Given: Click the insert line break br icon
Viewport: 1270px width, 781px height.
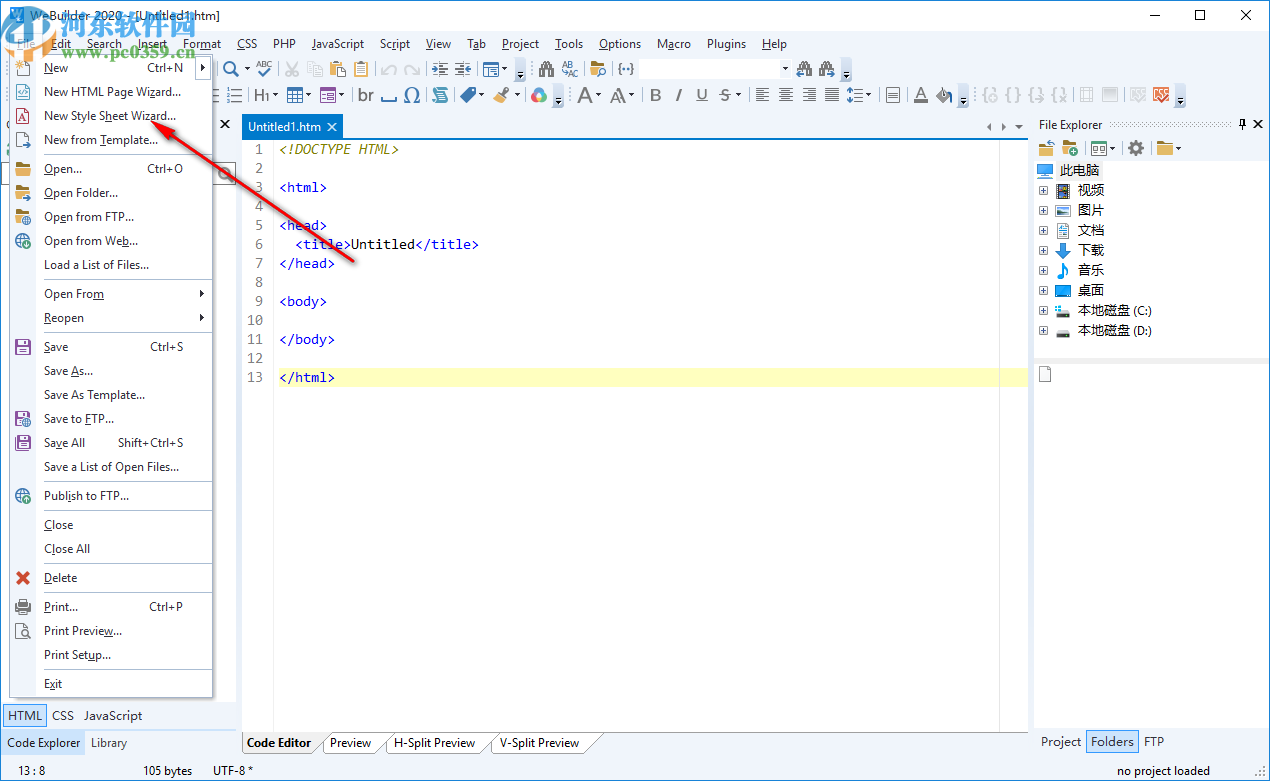Looking at the screenshot, I should pyautogui.click(x=366, y=95).
